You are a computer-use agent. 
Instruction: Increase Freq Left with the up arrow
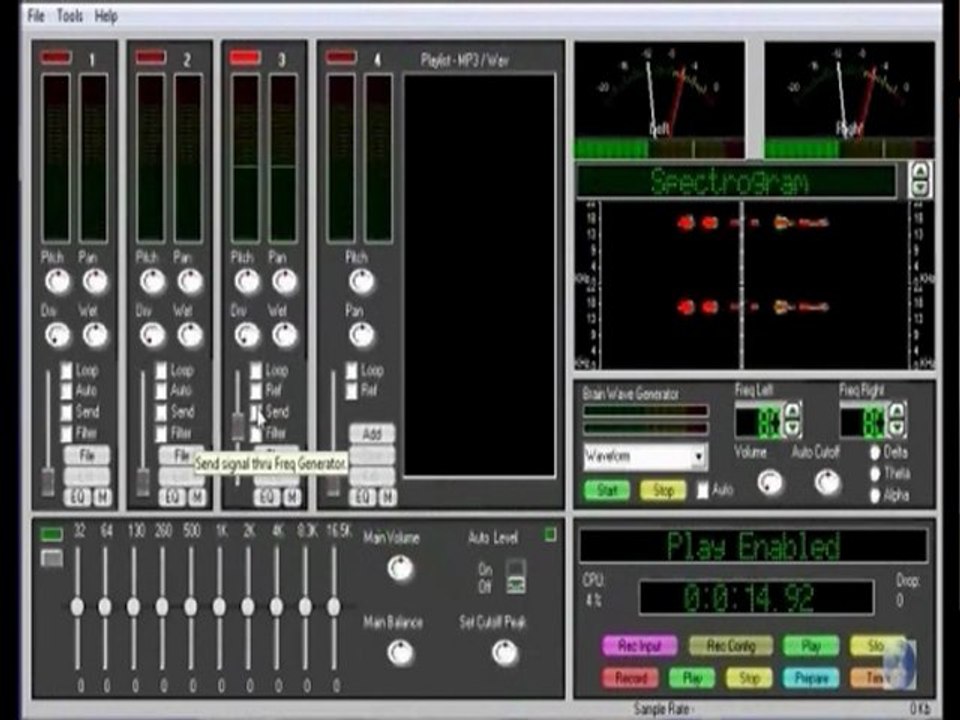792,410
